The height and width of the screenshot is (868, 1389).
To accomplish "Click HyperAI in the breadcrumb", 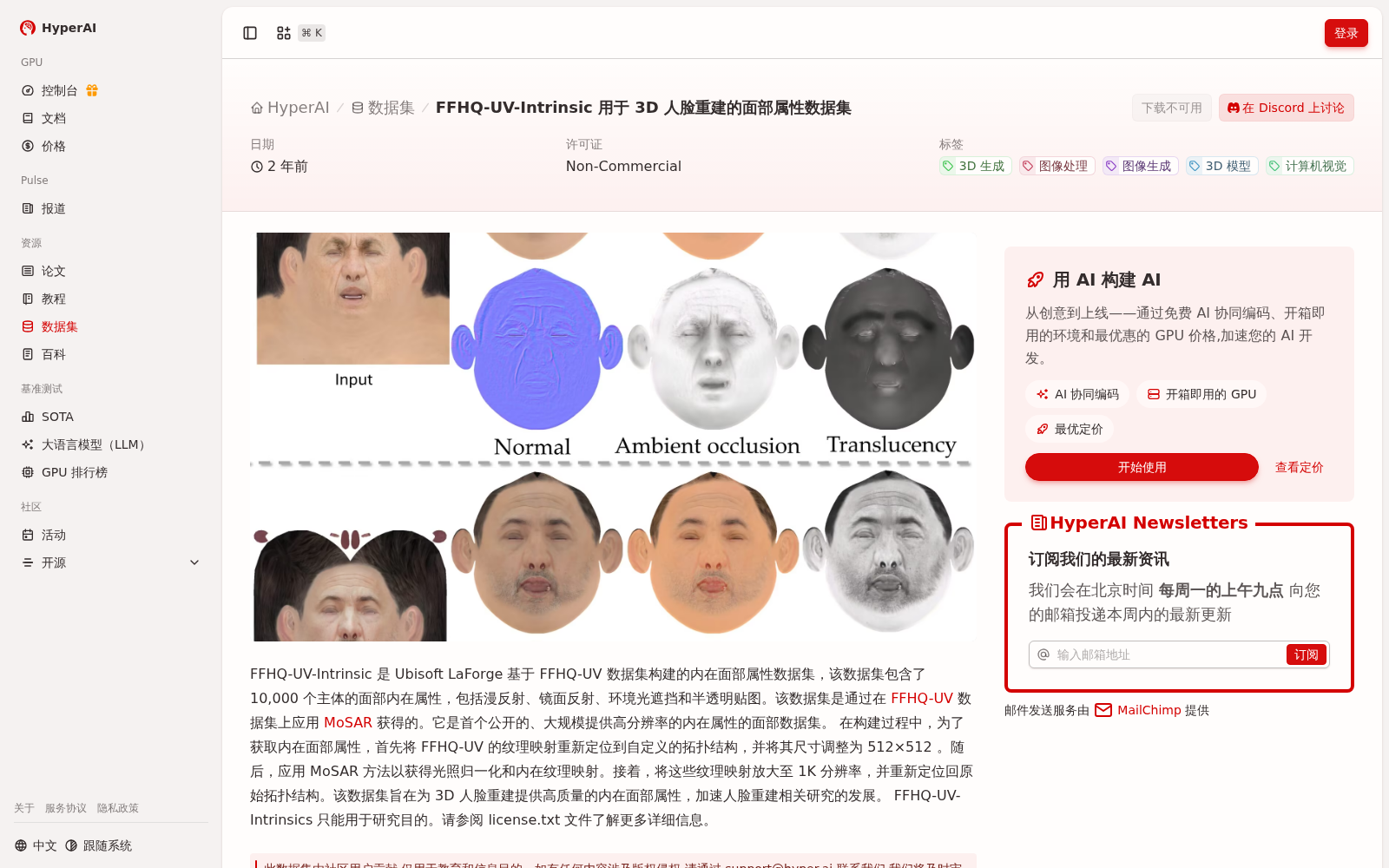I will (x=299, y=108).
